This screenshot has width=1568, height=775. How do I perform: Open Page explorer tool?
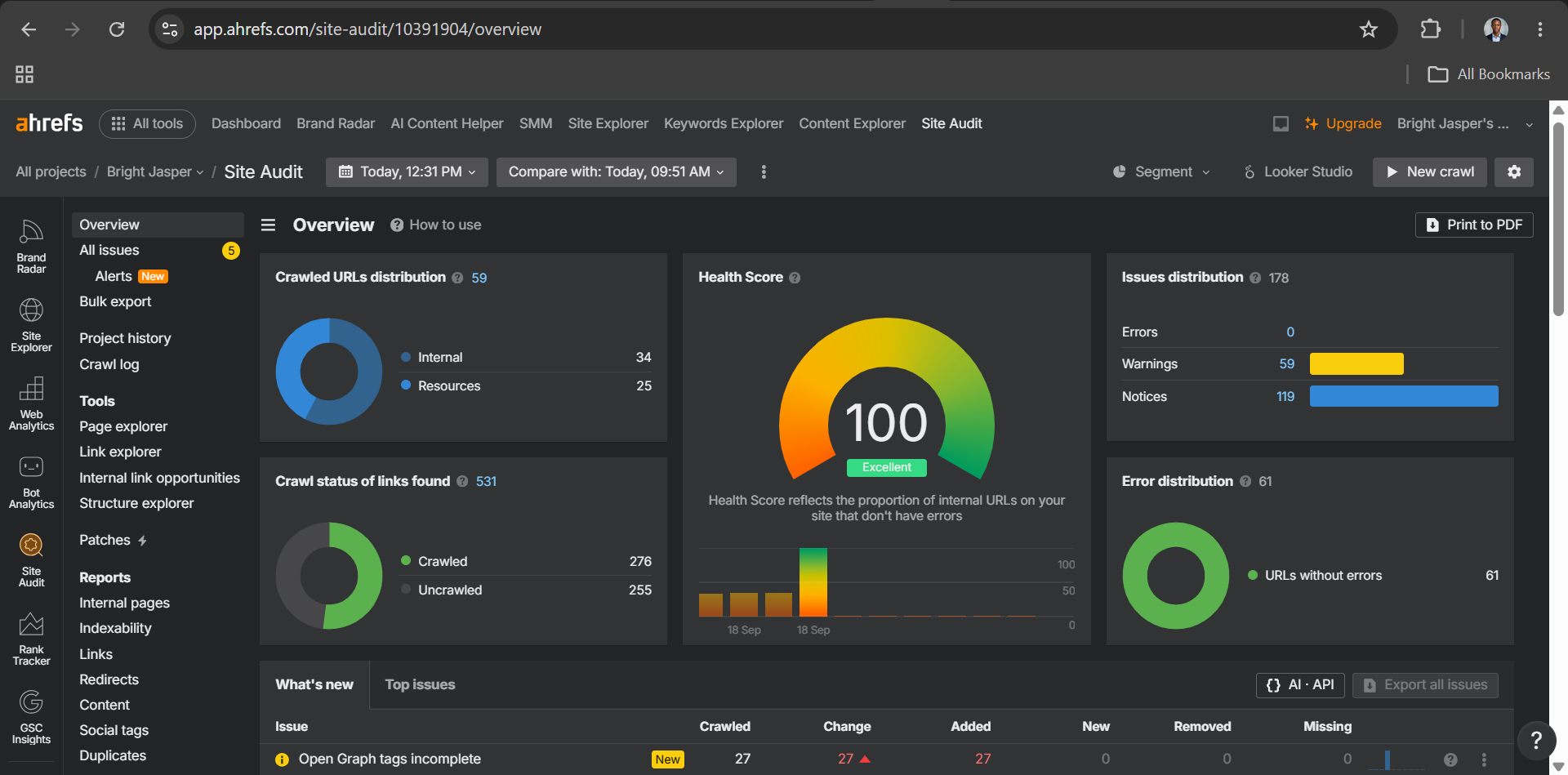[x=123, y=426]
